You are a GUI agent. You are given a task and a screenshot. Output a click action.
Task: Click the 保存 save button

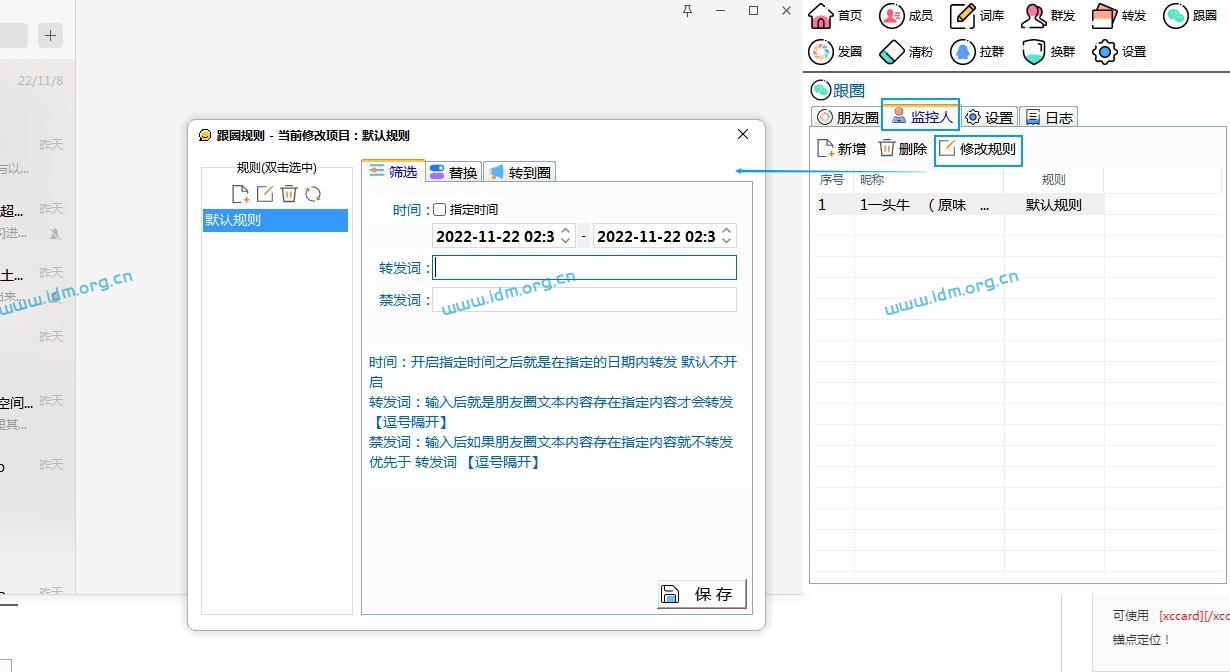pyautogui.click(x=702, y=594)
